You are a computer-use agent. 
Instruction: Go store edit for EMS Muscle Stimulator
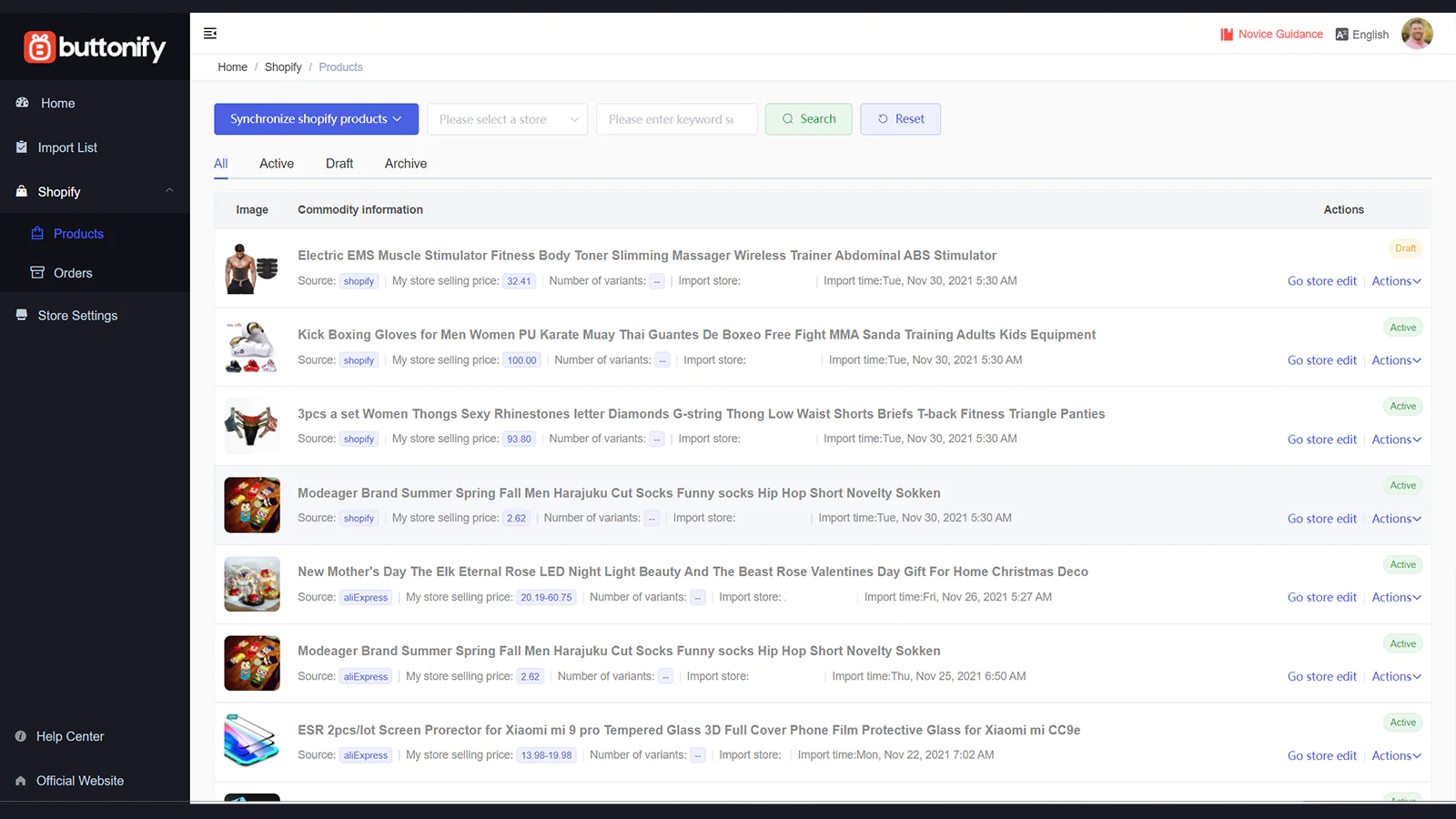pos(1321,281)
